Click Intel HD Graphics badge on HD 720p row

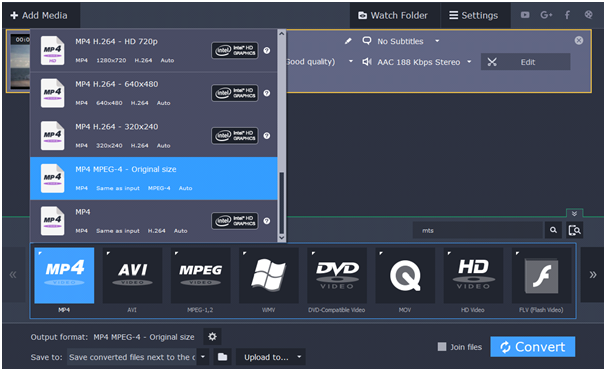pos(235,51)
